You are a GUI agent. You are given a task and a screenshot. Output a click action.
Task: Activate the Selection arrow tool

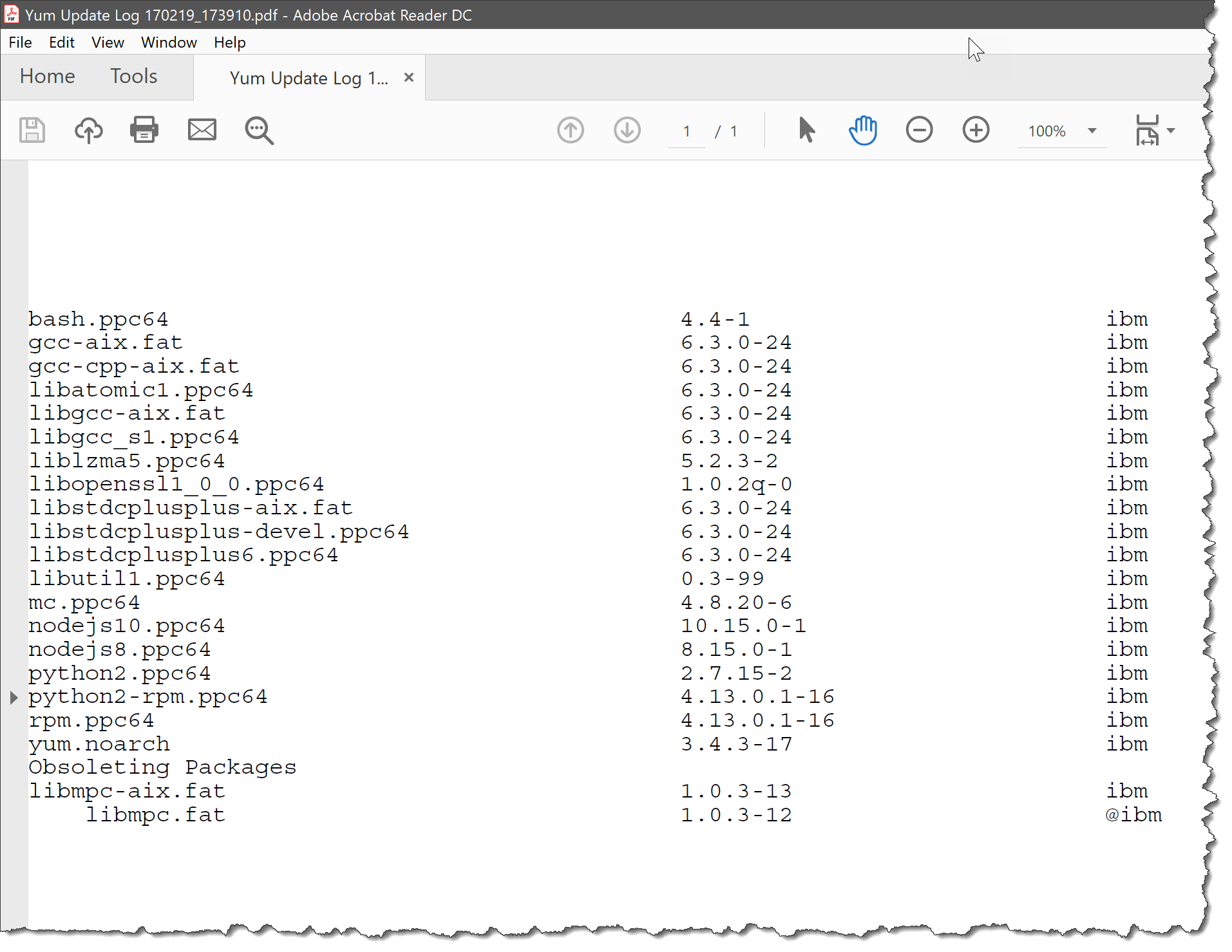click(x=806, y=131)
